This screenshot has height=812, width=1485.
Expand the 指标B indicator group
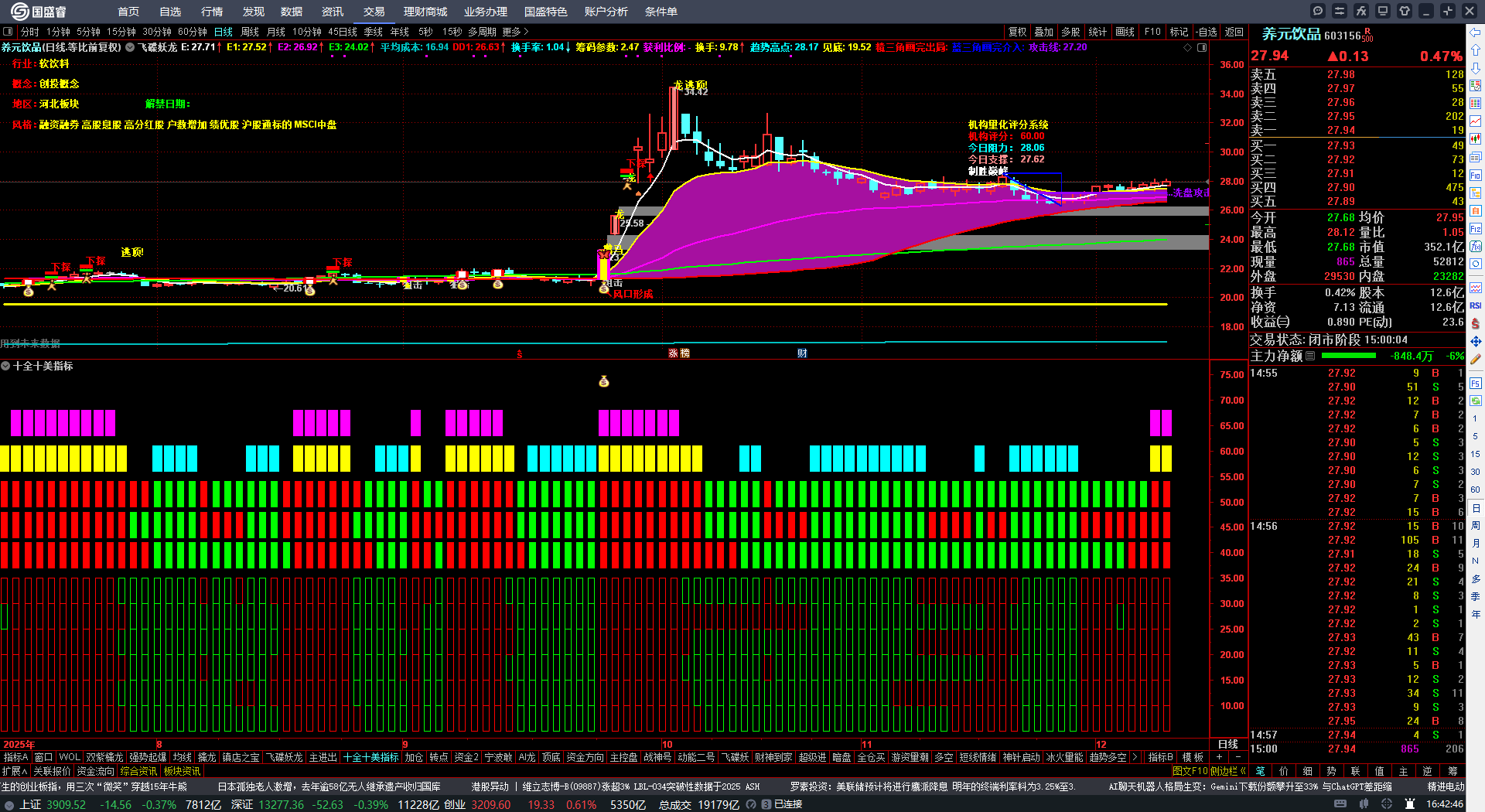click(x=1160, y=757)
